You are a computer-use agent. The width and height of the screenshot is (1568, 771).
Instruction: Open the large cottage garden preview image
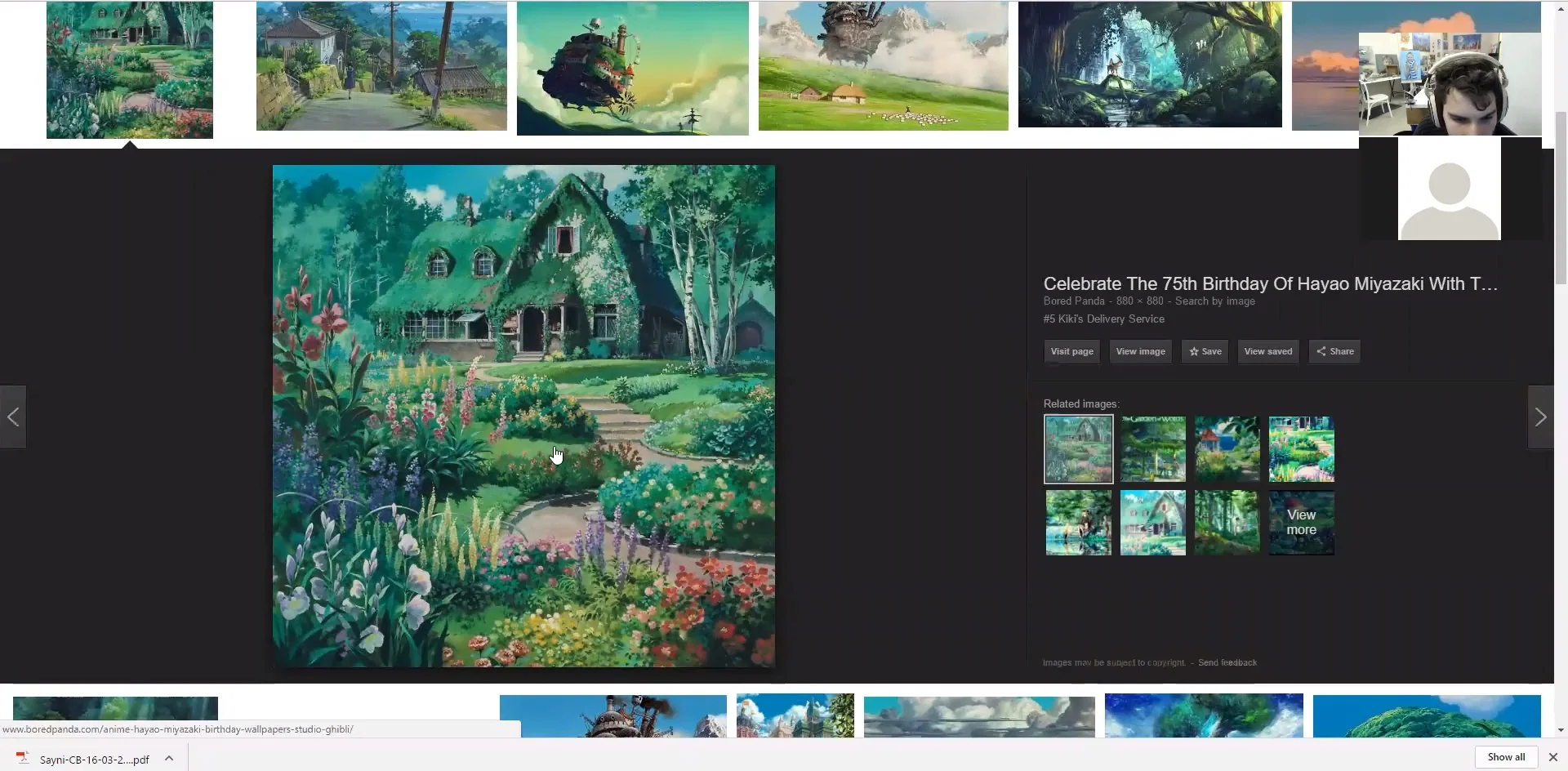click(x=523, y=416)
